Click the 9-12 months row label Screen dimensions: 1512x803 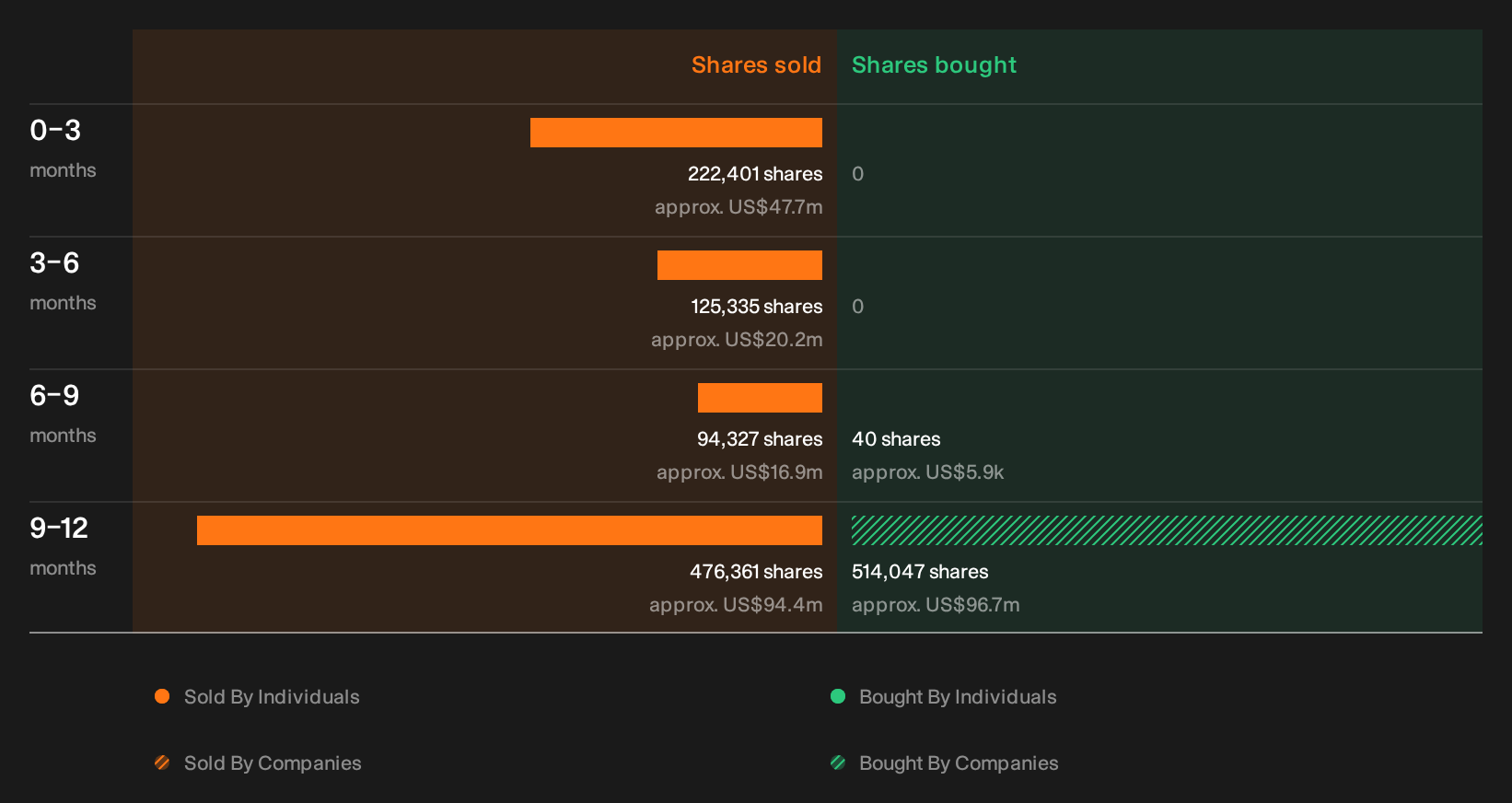click(63, 546)
